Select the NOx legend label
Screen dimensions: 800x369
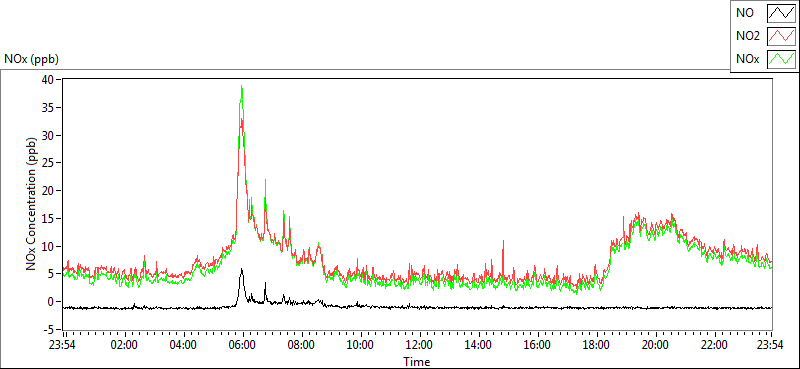tap(748, 59)
